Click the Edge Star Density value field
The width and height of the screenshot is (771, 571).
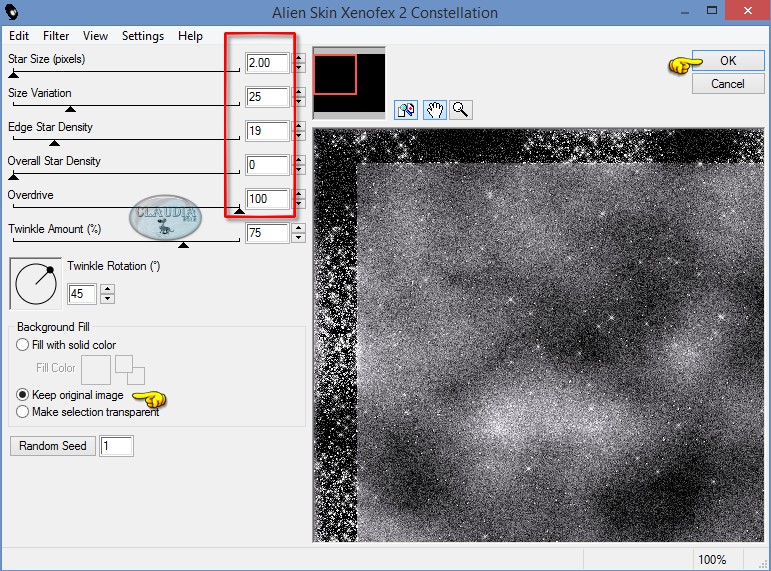[267, 131]
